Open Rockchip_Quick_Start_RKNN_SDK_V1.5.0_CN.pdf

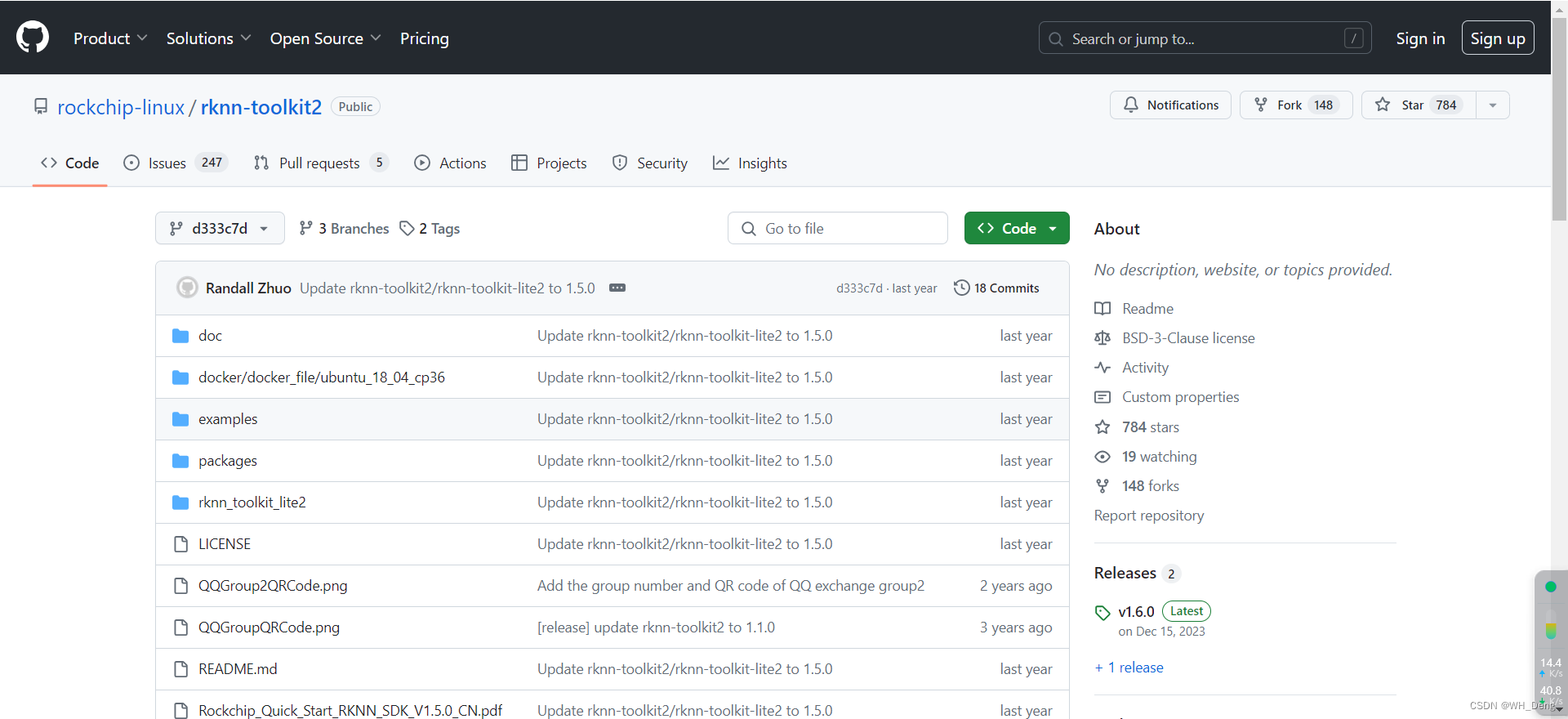point(350,710)
